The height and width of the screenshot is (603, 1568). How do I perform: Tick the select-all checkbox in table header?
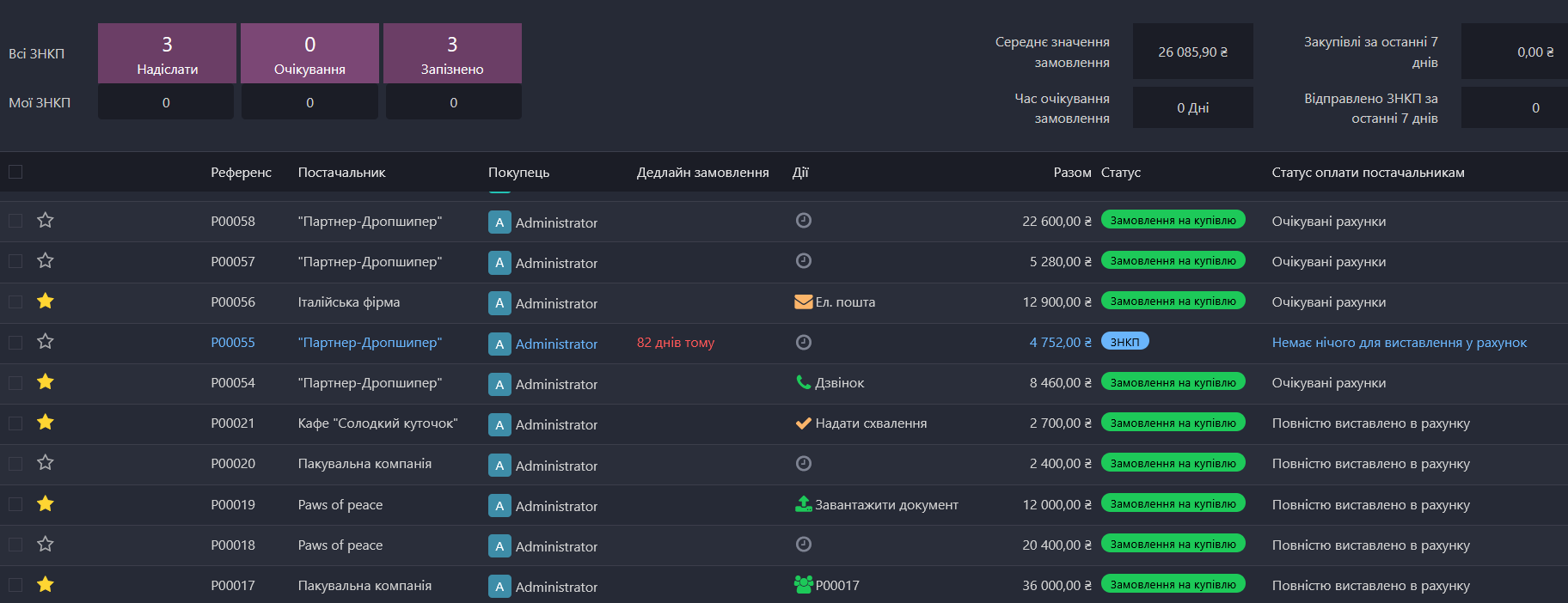[x=15, y=172]
